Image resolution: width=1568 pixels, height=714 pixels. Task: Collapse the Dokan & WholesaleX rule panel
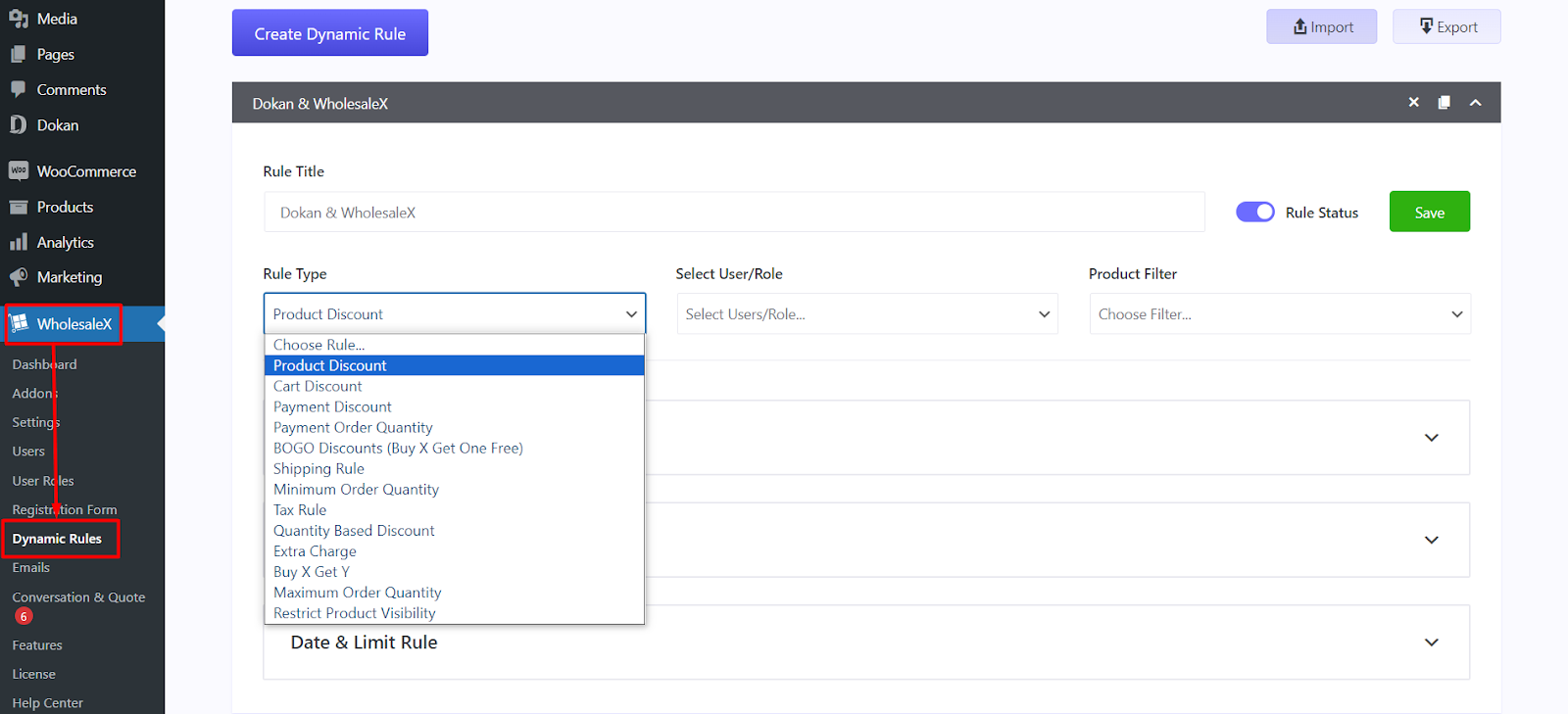(x=1475, y=102)
